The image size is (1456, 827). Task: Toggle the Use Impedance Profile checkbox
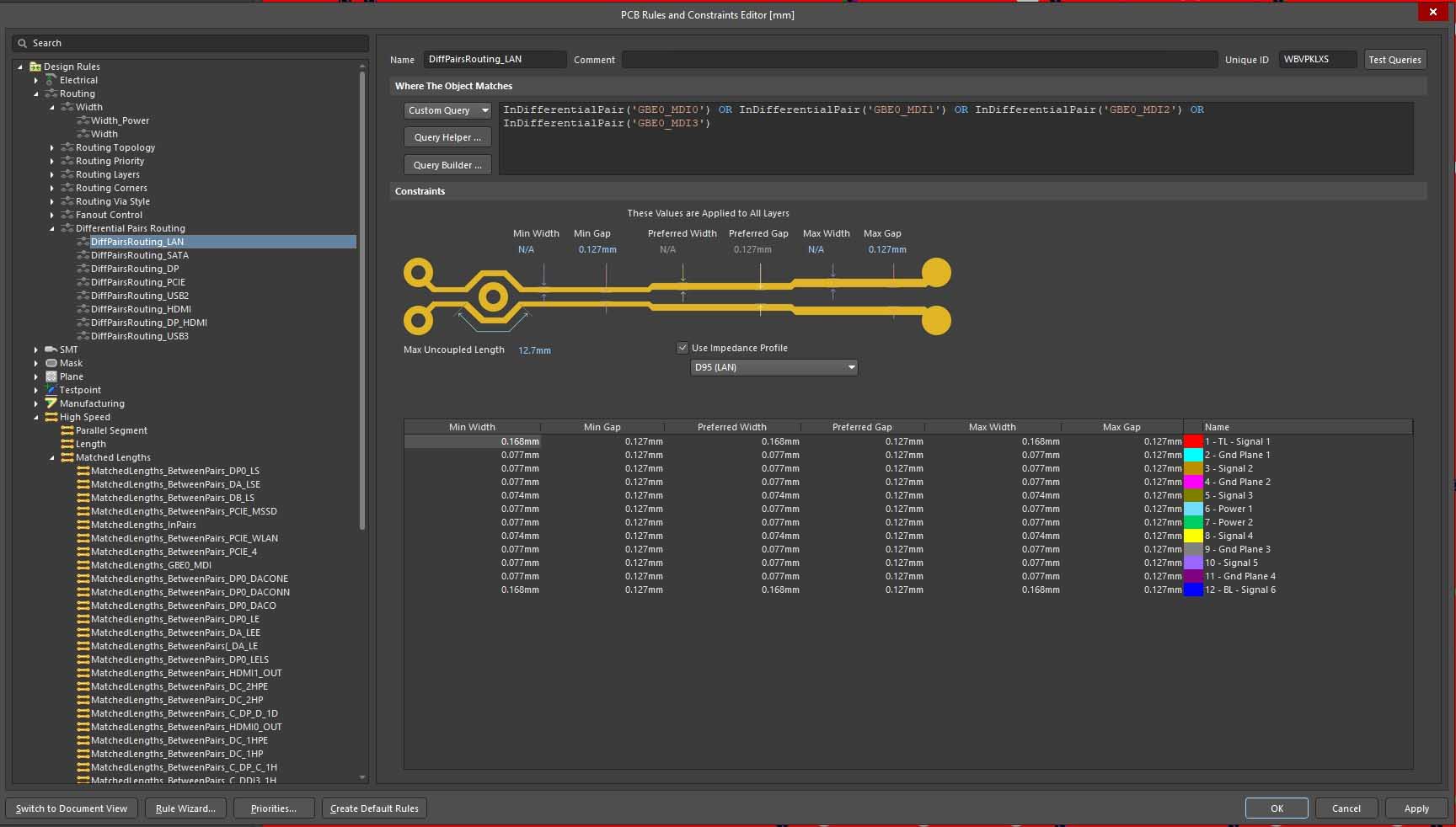[x=682, y=348]
